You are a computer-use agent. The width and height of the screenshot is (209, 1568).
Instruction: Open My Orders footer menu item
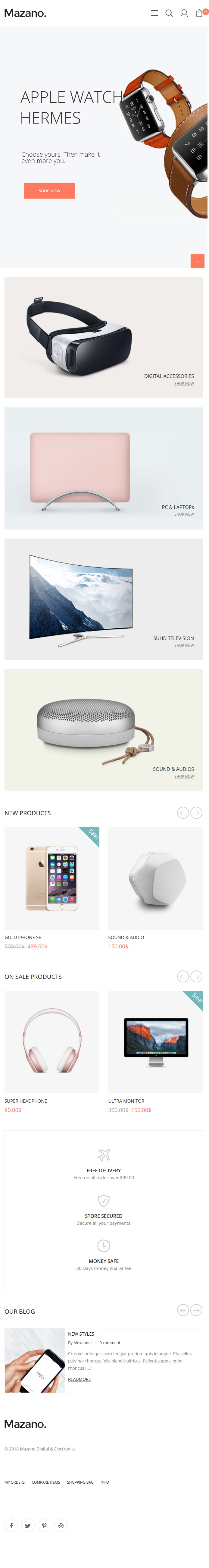click(14, 1482)
